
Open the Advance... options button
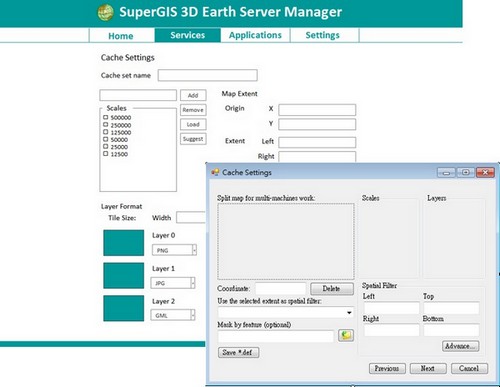click(x=461, y=346)
